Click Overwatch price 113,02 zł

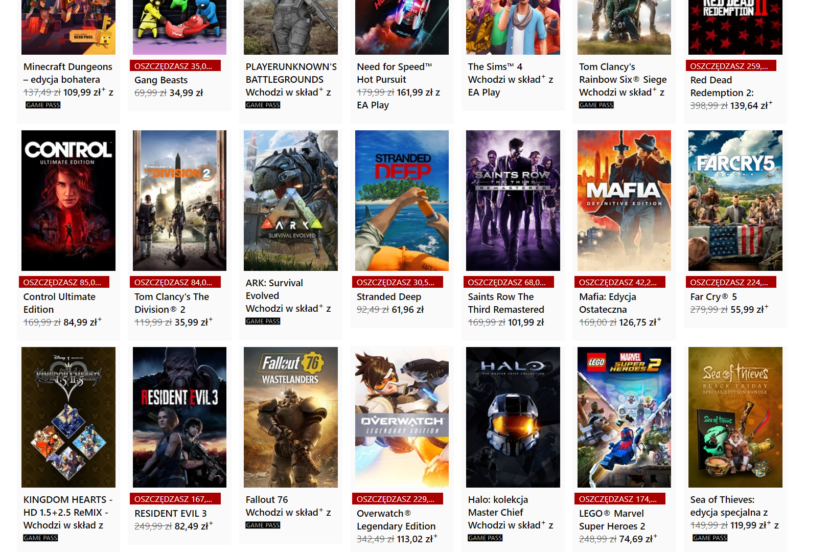417,539
